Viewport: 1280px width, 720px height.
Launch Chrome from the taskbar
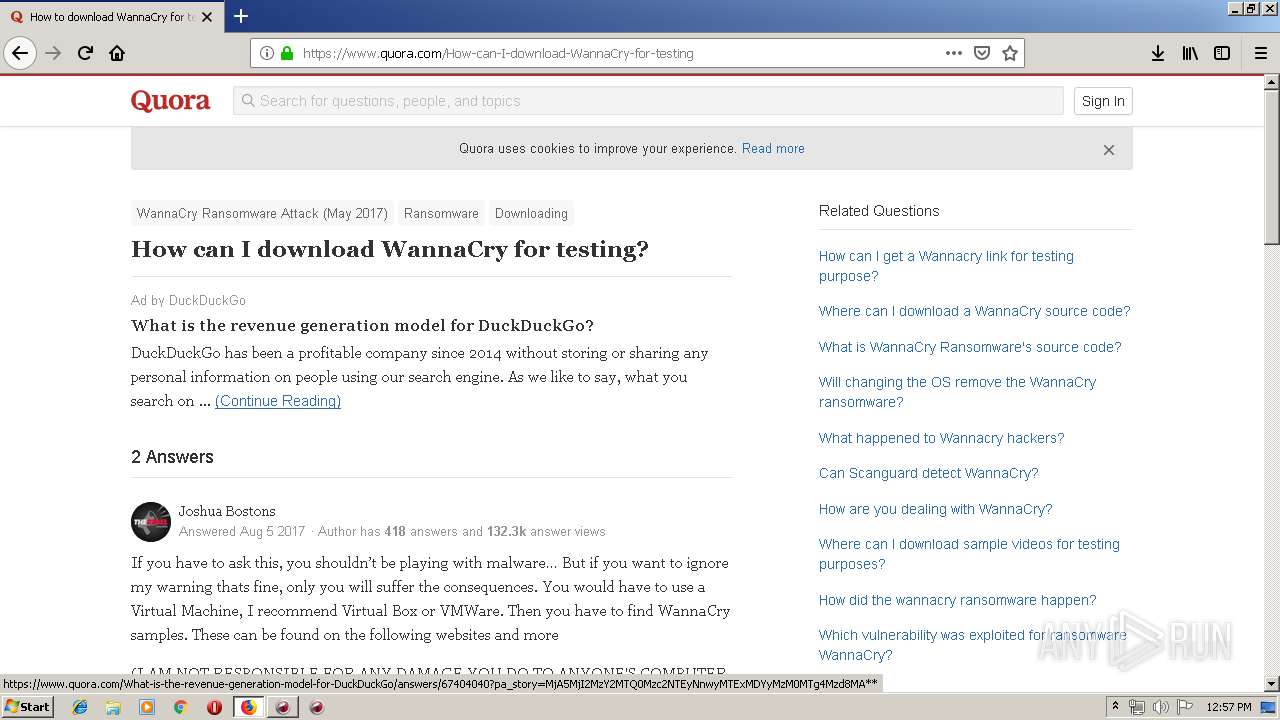(x=180, y=707)
